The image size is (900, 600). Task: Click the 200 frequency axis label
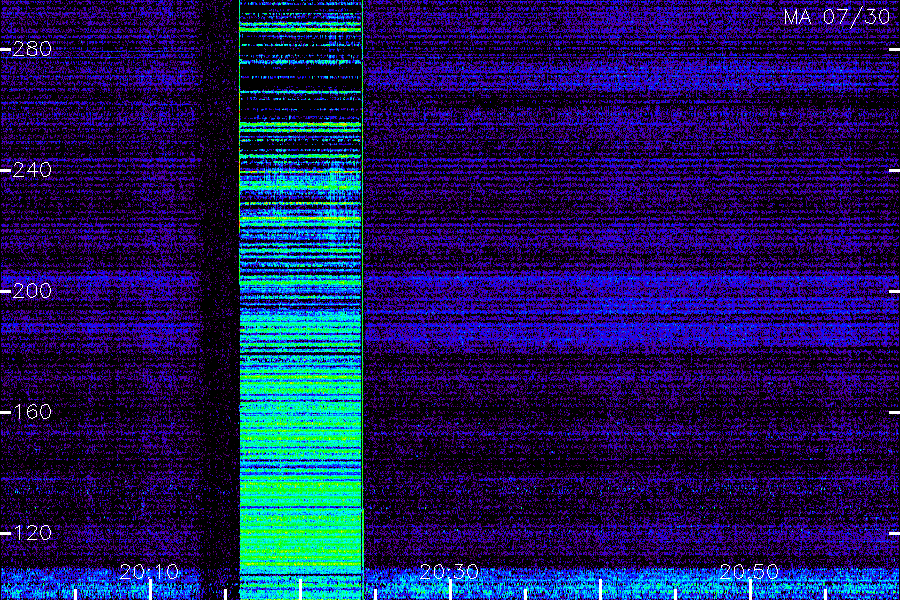pyautogui.click(x=32, y=291)
